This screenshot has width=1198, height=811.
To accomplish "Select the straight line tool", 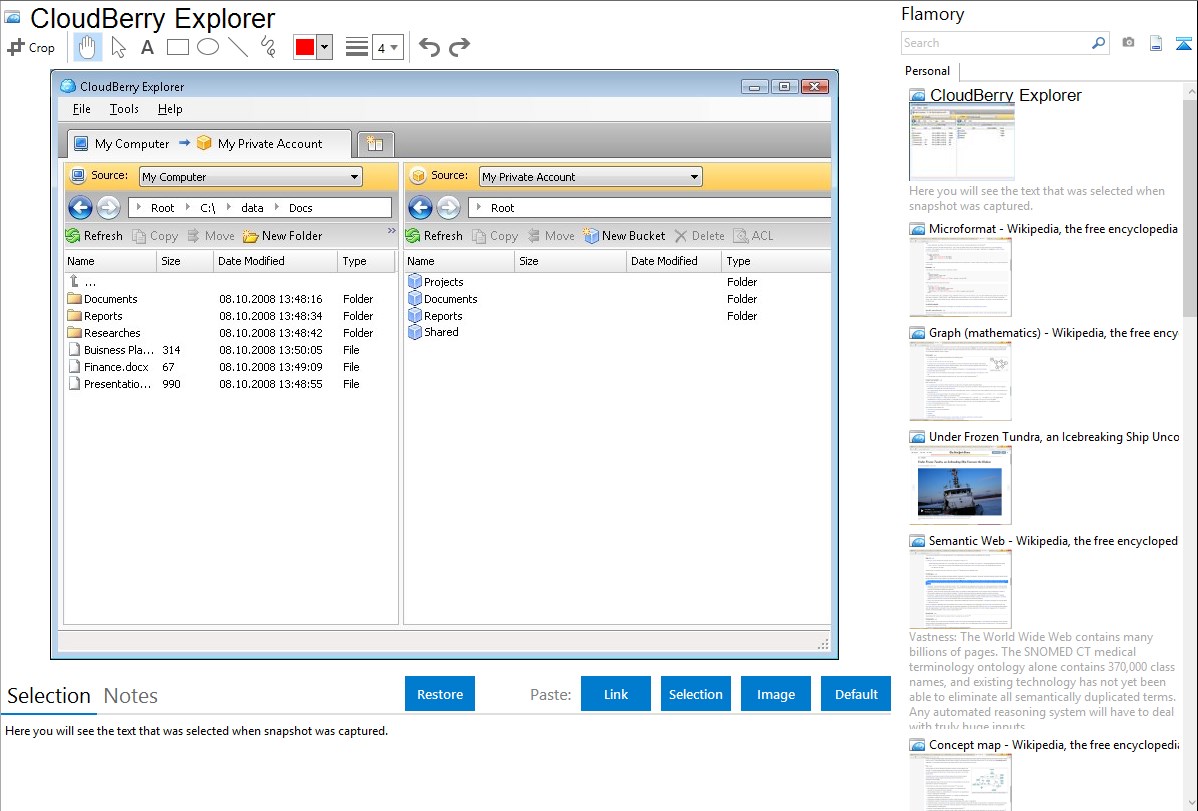I will point(238,47).
